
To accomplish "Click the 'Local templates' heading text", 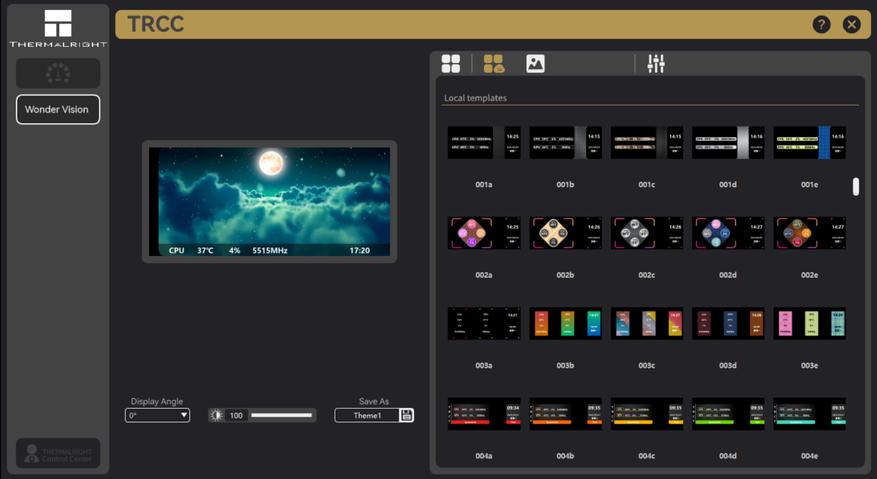I will pos(475,98).
